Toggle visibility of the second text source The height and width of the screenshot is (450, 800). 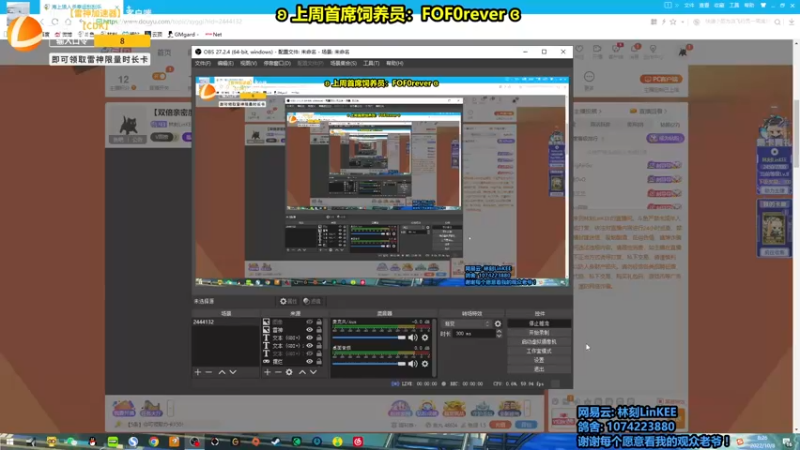(309, 345)
